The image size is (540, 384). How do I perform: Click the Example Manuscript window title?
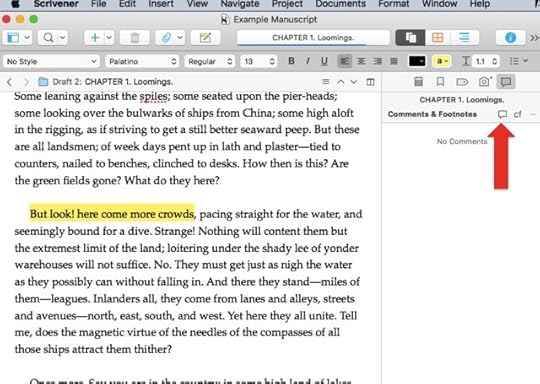[275, 19]
